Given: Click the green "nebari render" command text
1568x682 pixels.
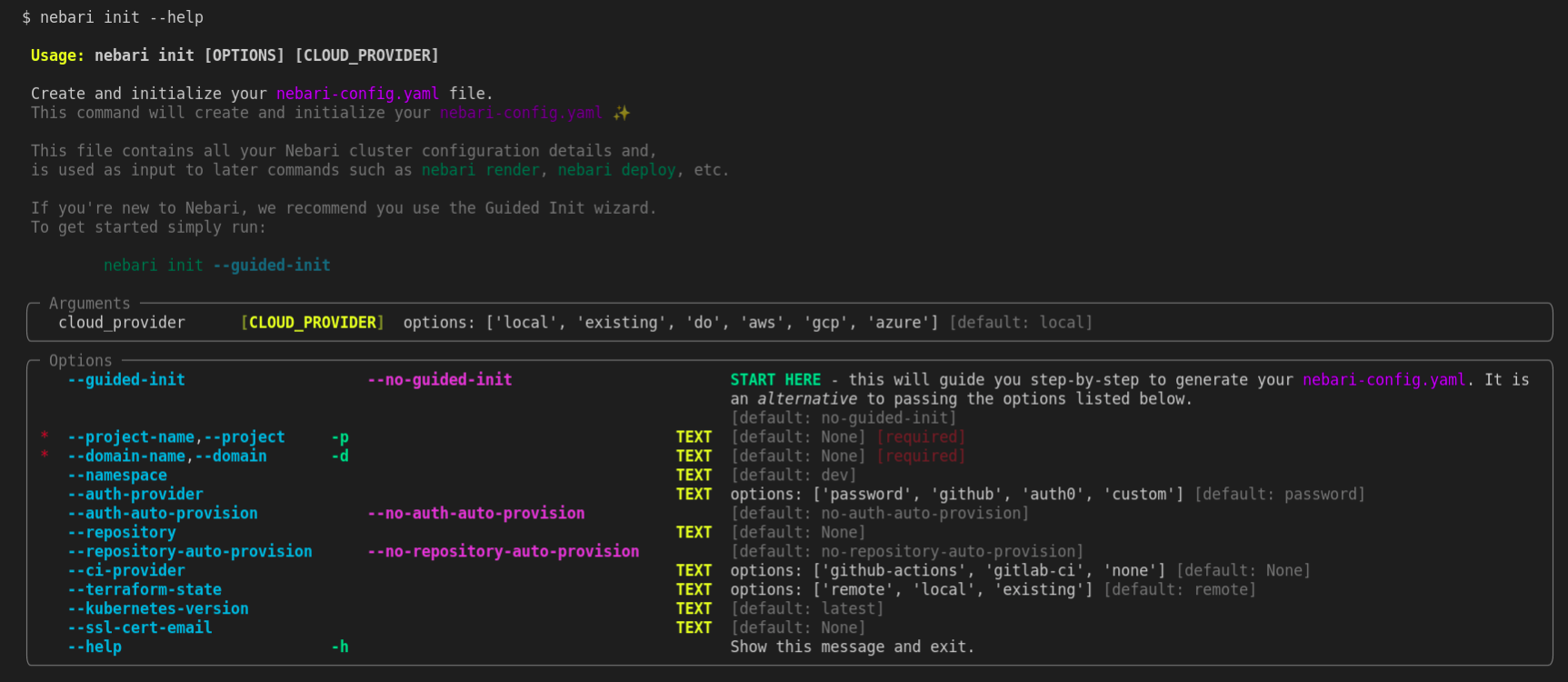Looking at the screenshot, I should click(481, 170).
